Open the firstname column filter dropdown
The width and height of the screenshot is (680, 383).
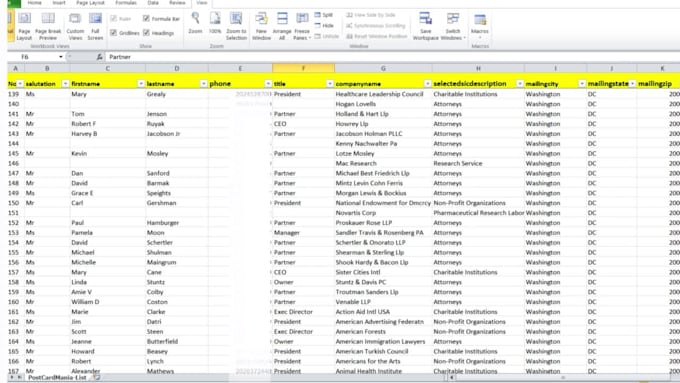tap(141, 83)
